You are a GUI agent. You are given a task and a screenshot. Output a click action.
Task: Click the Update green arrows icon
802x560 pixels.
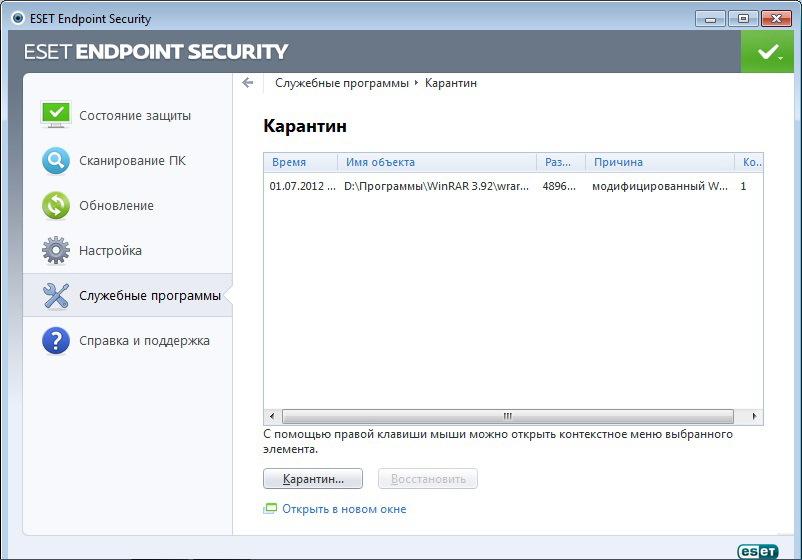tap(56, 205)
